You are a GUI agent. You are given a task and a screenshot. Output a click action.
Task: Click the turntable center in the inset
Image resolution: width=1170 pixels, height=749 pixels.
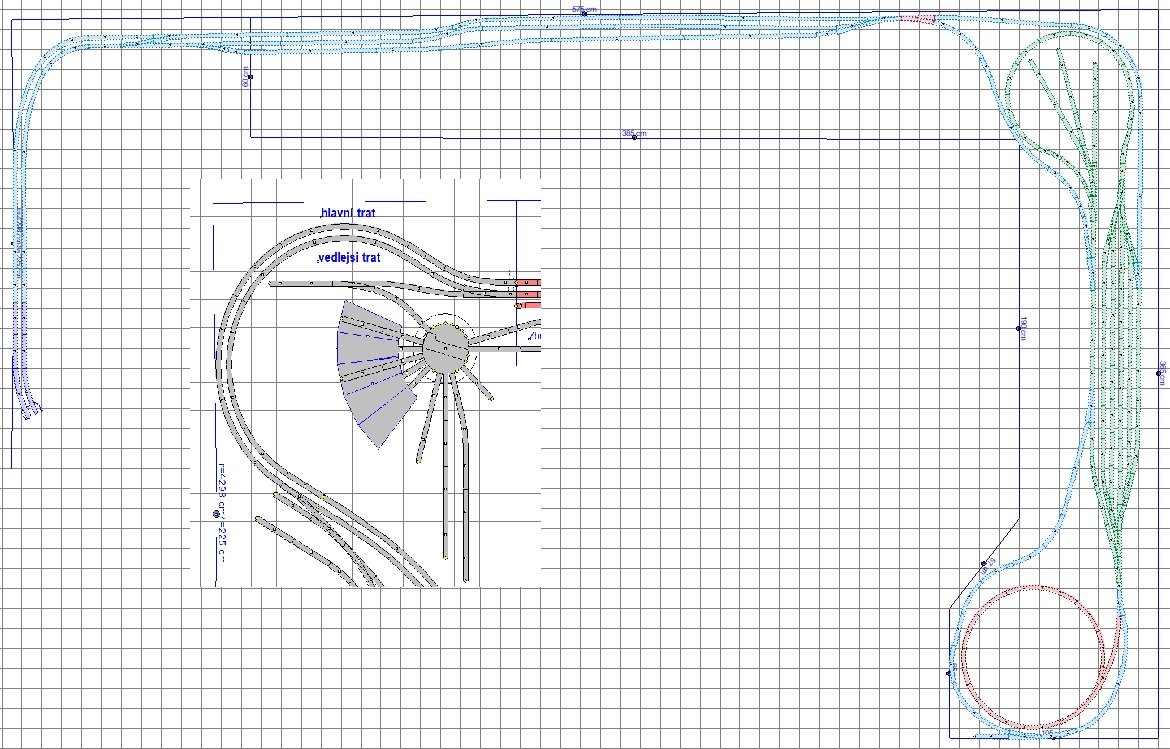(x=443, y=346)
